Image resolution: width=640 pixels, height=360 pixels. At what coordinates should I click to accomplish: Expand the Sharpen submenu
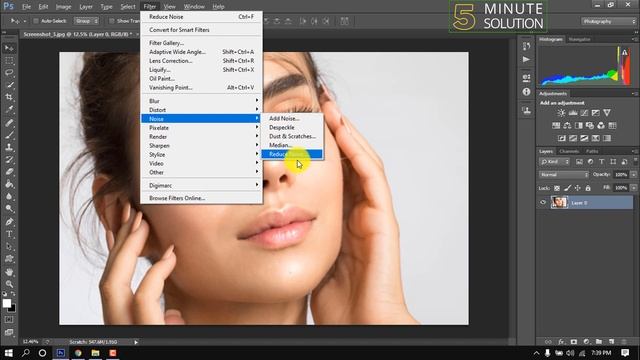pos(201,145)
